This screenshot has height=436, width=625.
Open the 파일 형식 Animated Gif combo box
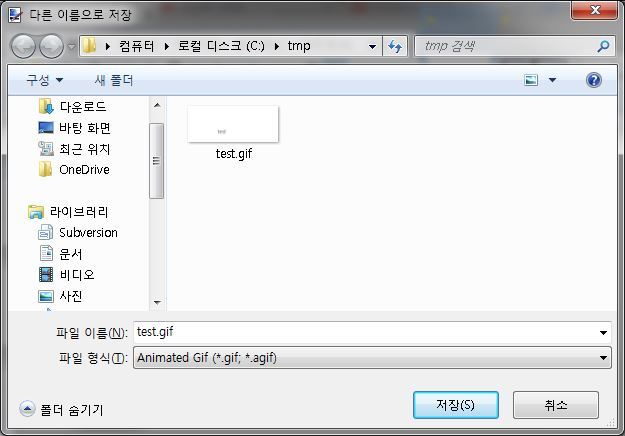(372, 357)
